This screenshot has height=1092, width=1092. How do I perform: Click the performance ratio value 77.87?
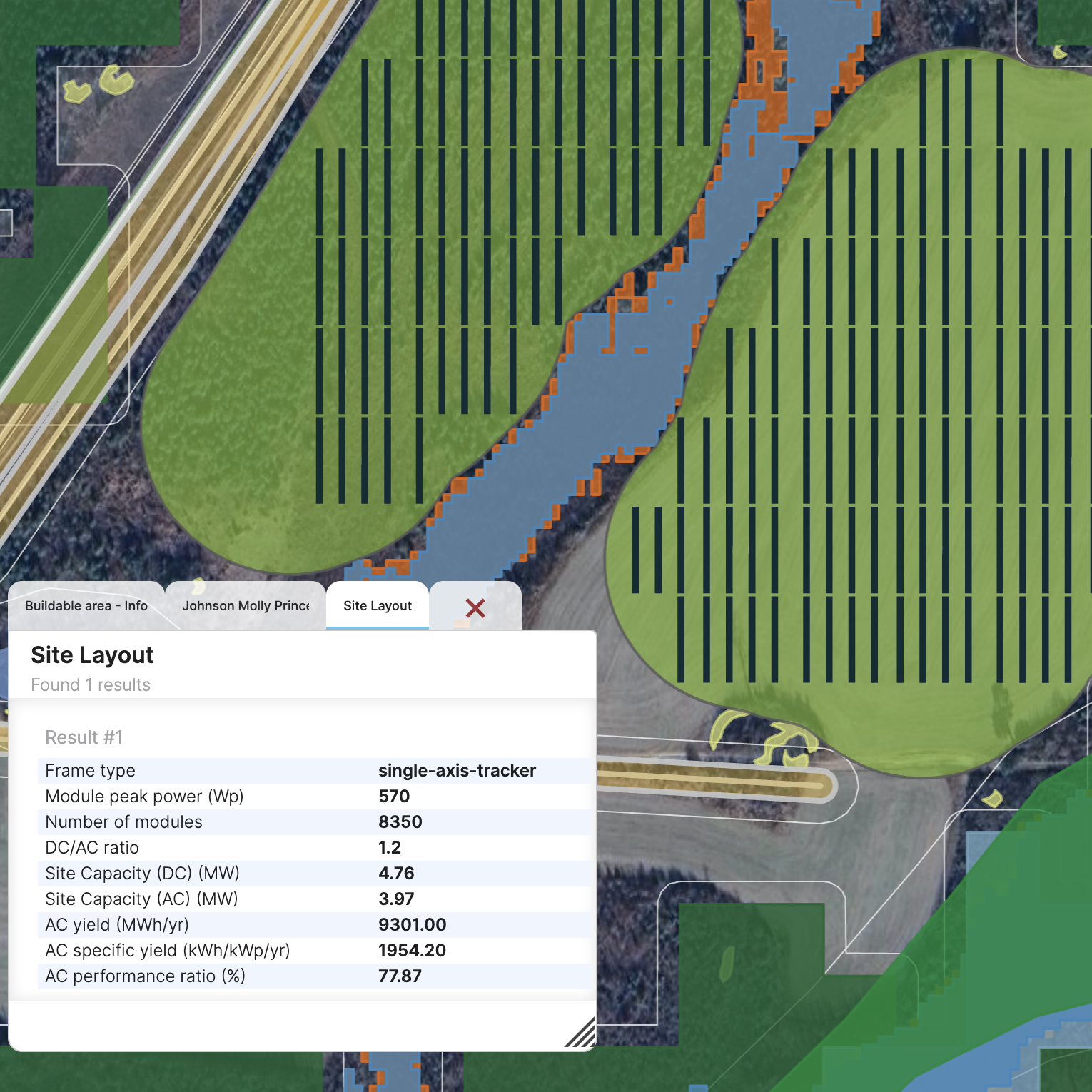[400, 976]
